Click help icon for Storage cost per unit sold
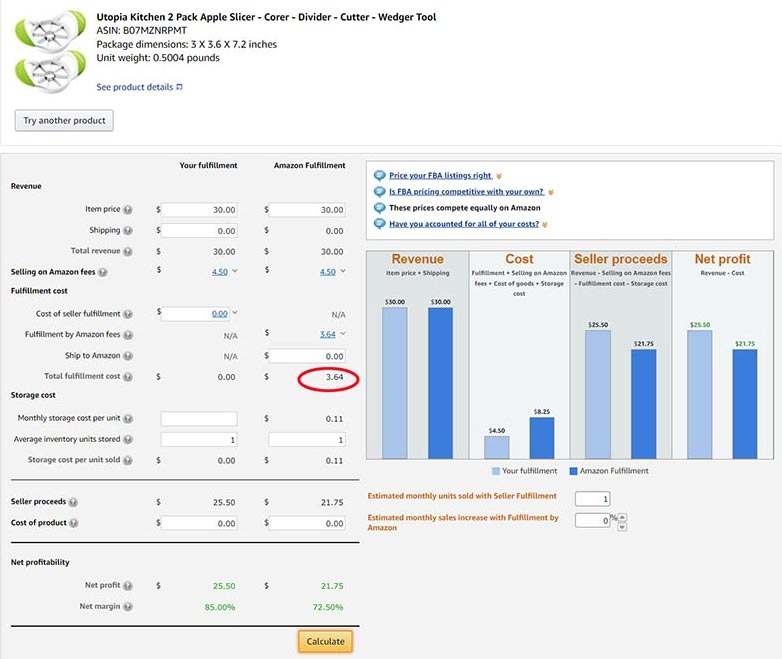The width and height of the screenshot is (782, 659). (128, 460)
